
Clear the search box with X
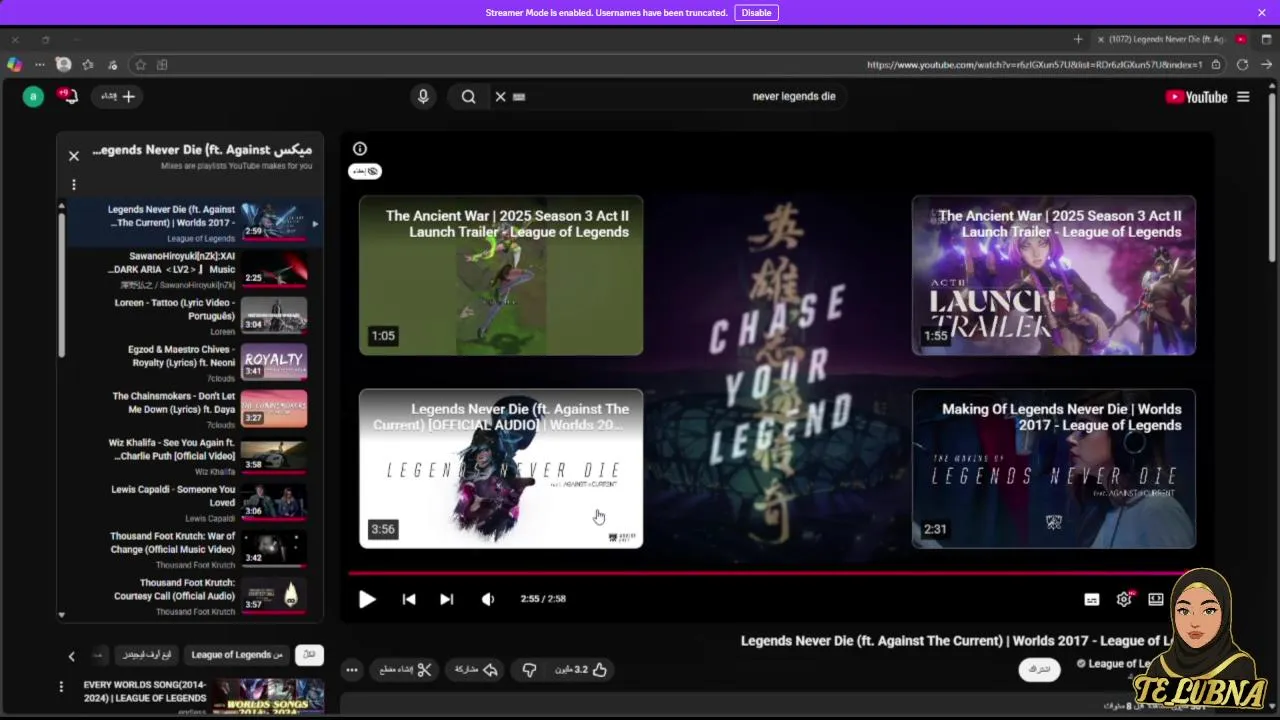coord(500,97)
